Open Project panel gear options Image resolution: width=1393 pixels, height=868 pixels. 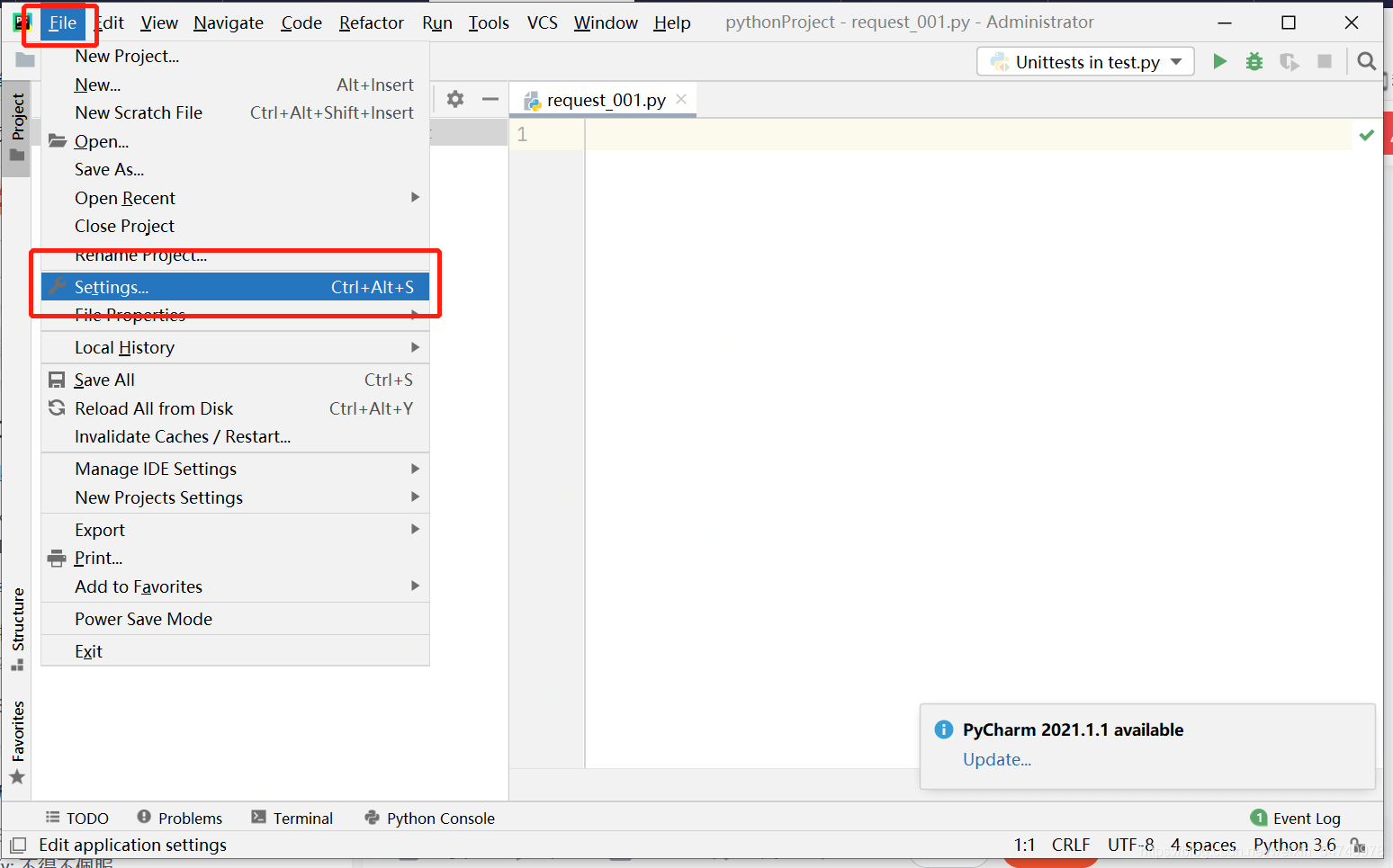tap(455, 99)
